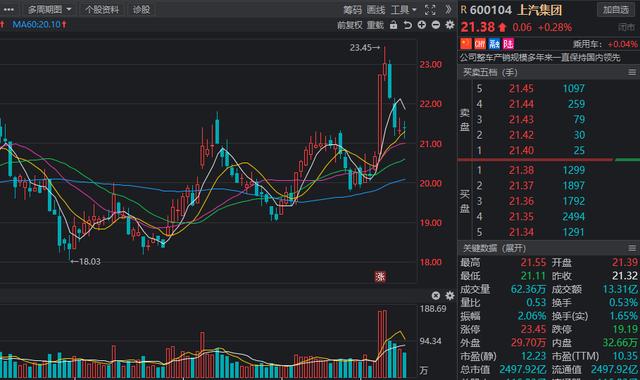Viewport: 640px width, 380px height.
Task: Click the China flag icon
Action: pyautogui.click(x=466, y=44)
